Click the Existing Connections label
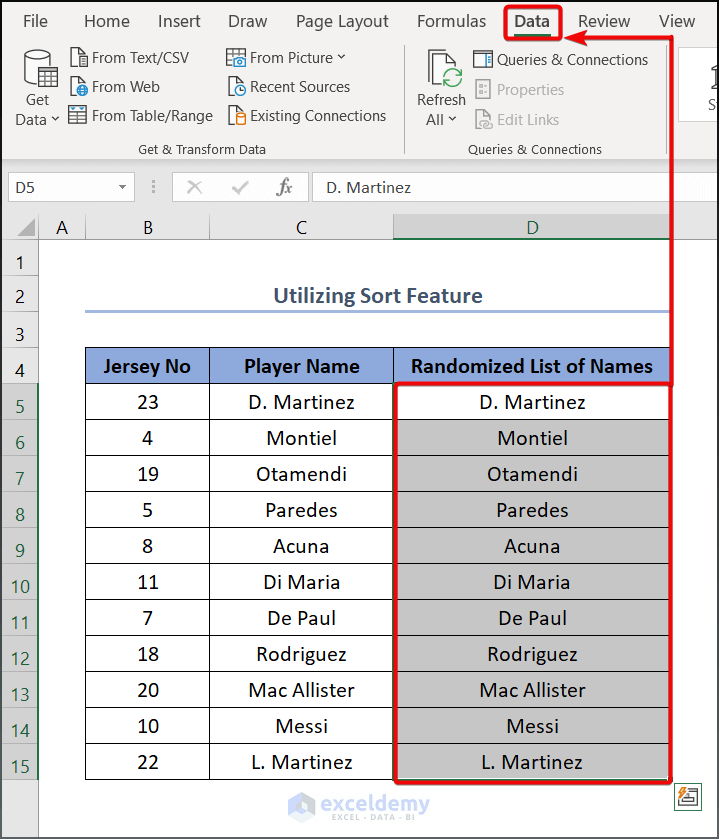719x839 pixels. [318, 116]
